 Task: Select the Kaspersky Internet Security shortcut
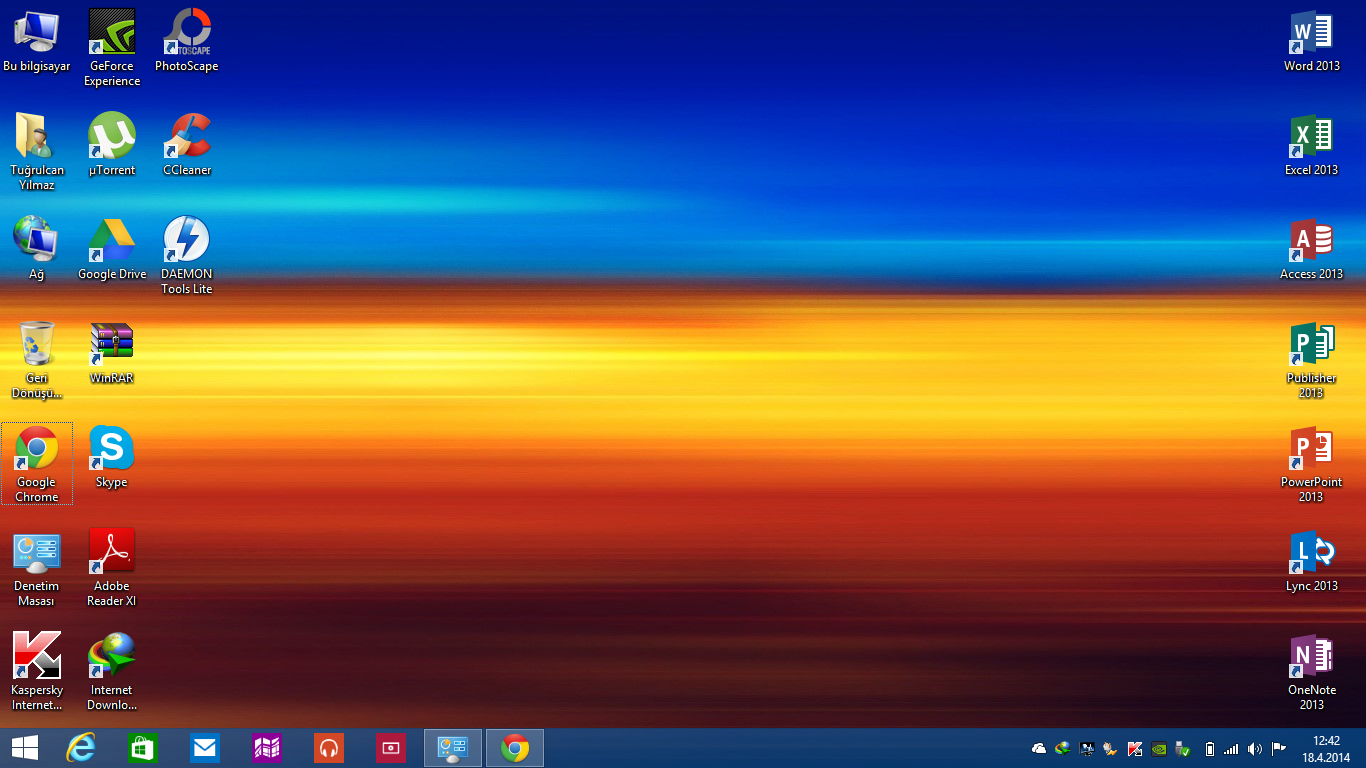(x=36, y=672)
